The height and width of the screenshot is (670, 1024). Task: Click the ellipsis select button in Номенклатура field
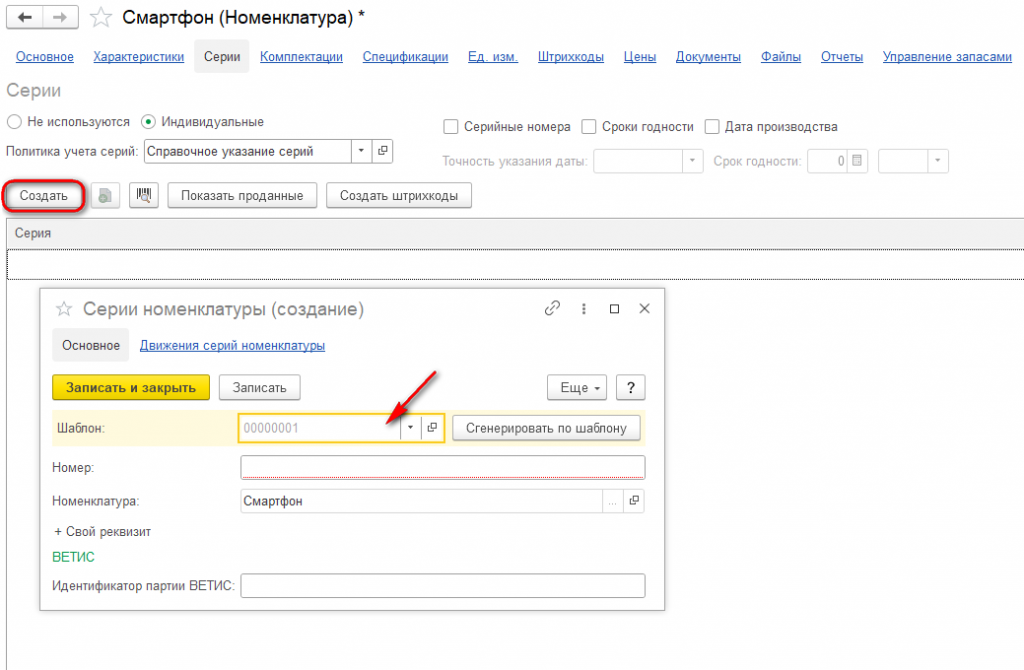tap(613, 502)
